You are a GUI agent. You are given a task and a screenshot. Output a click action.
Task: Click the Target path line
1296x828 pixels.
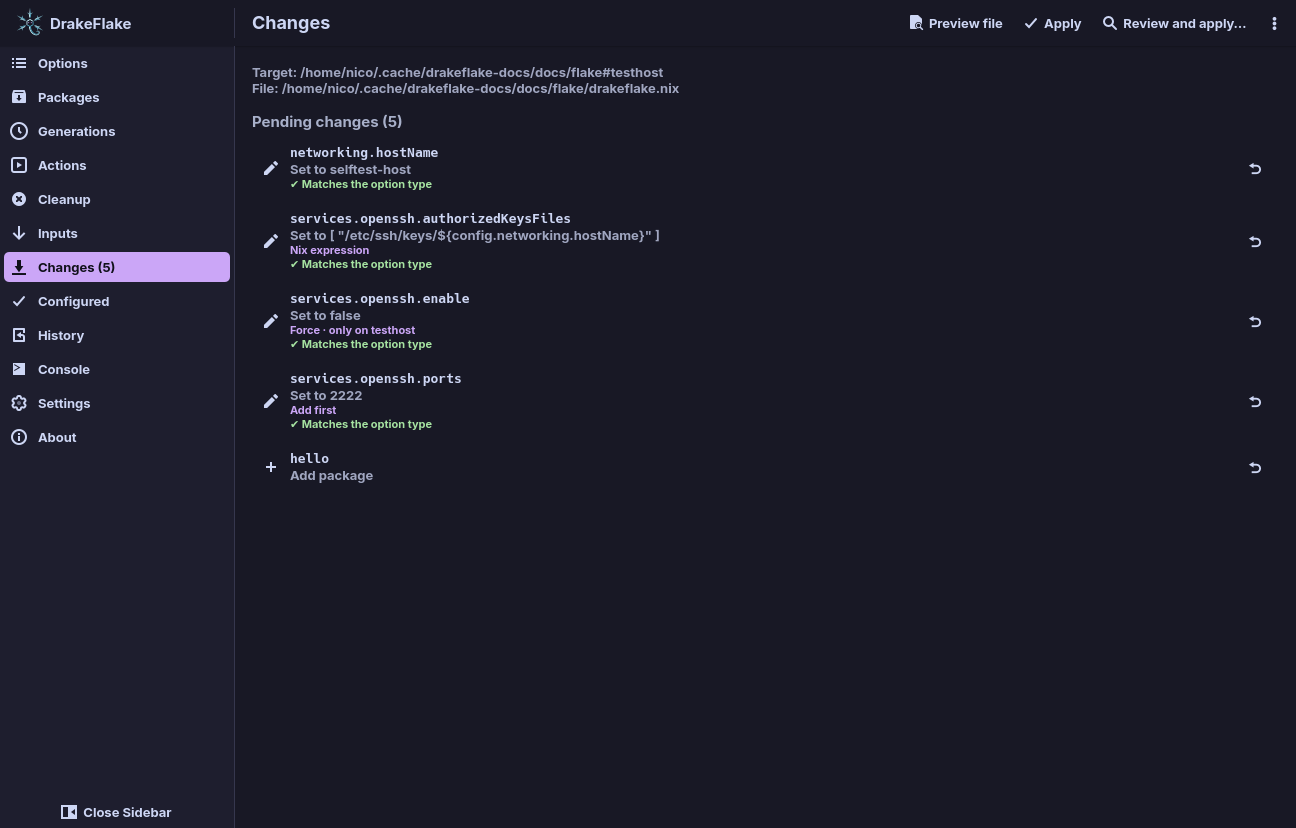pyautogui.click(x=457, y=72)
